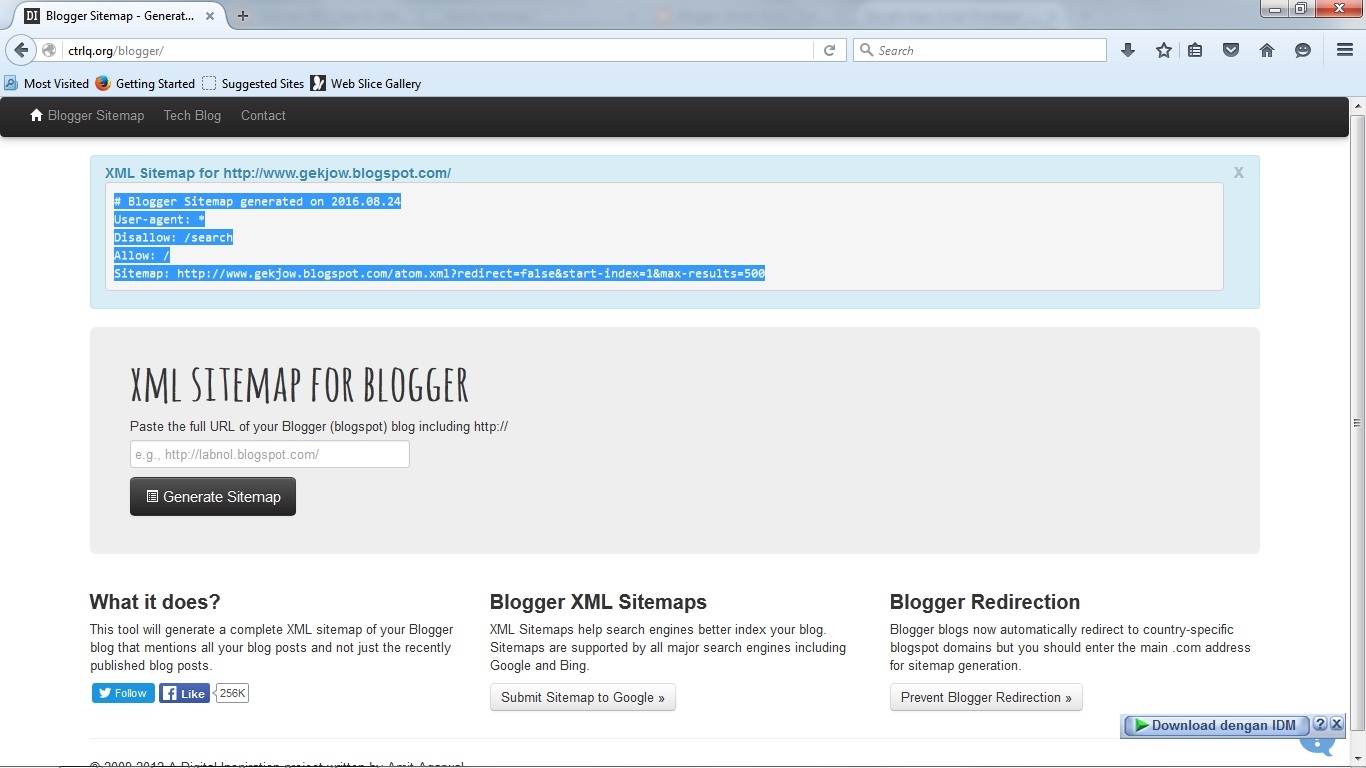Click the Blogger Redirection heading
The width and height of the screenshot is (1366, 768).
coord(985,602)
